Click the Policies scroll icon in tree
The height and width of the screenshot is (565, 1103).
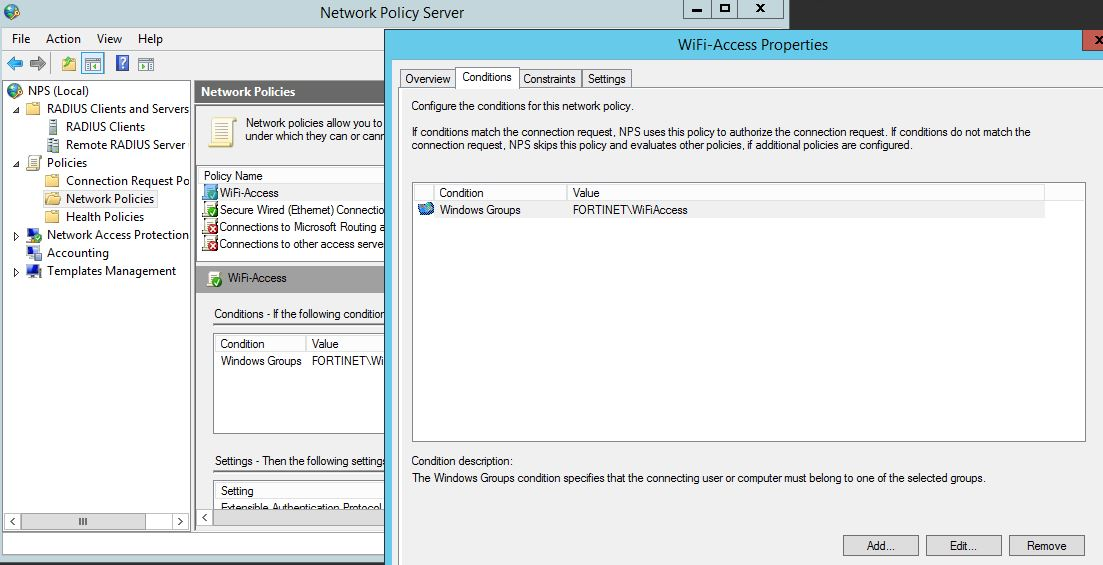pos(34,163)
